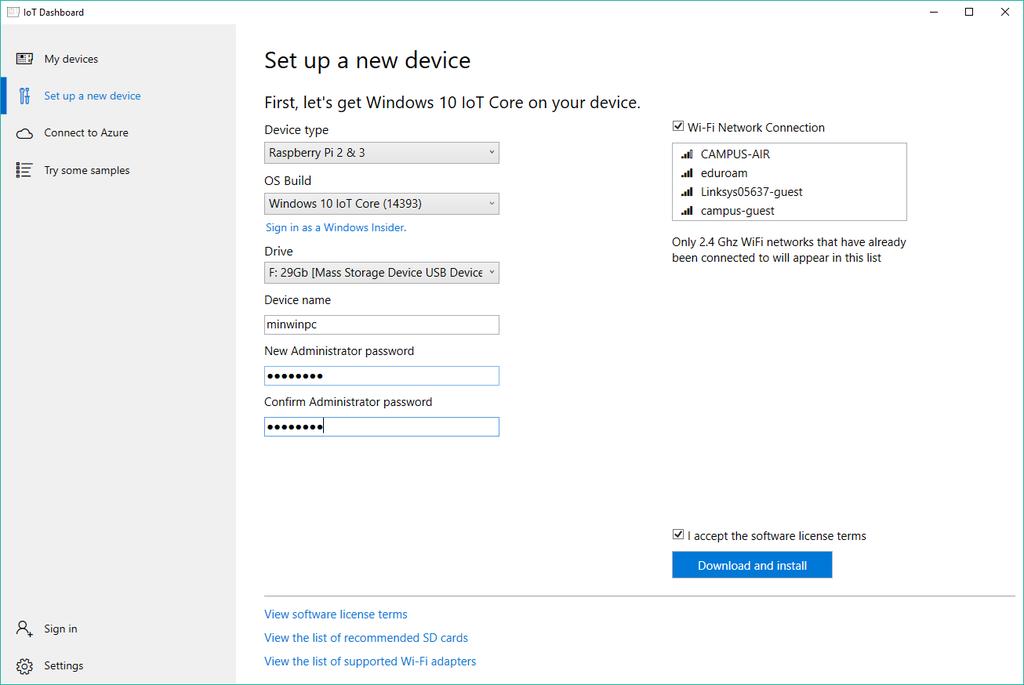The width and height of the screenshot is (1024, 685).
Task: Select the CAMPUS-AIR network name
Action: coord(735,154)
